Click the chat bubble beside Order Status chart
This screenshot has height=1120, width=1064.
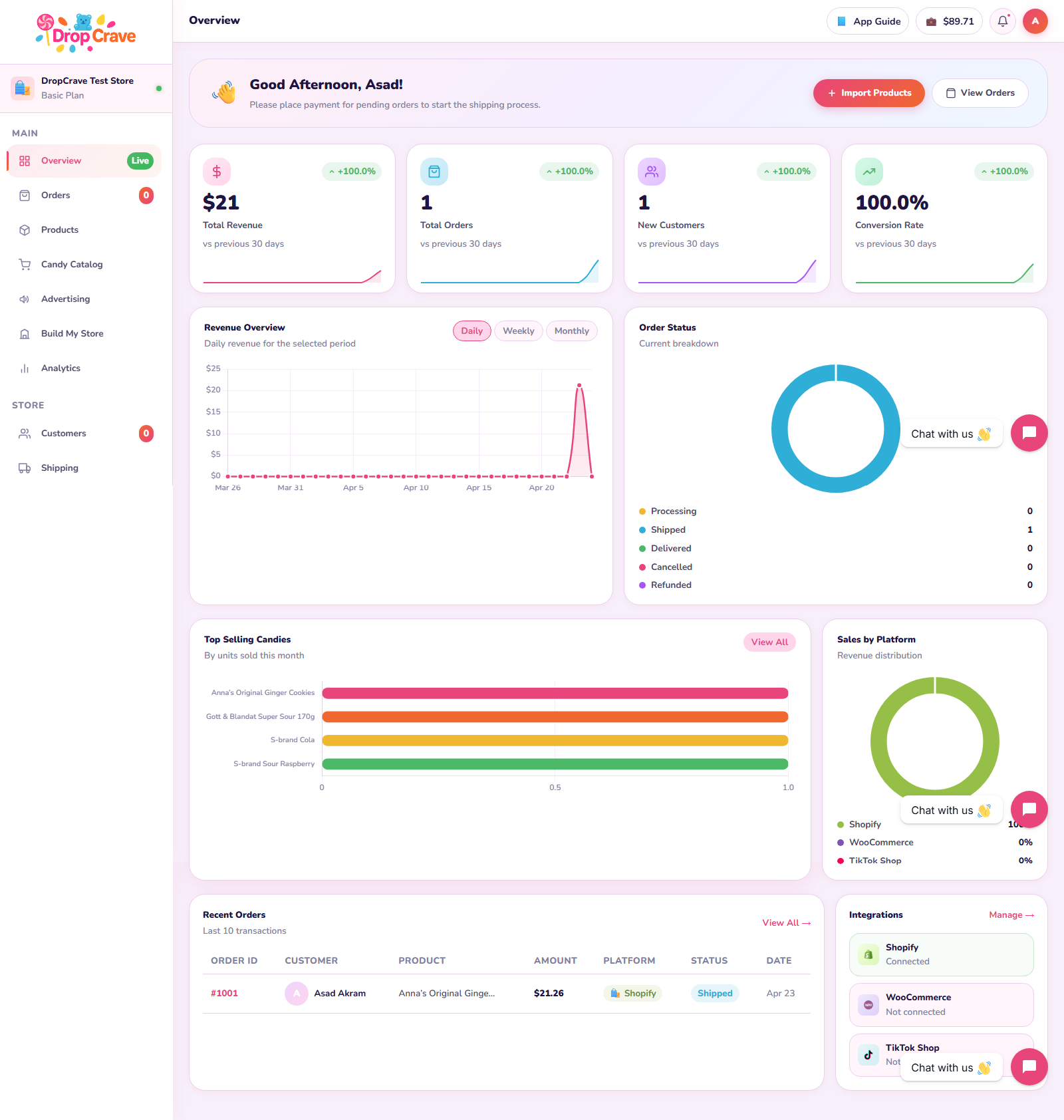pyautogui.click(x=1029, y=433)
